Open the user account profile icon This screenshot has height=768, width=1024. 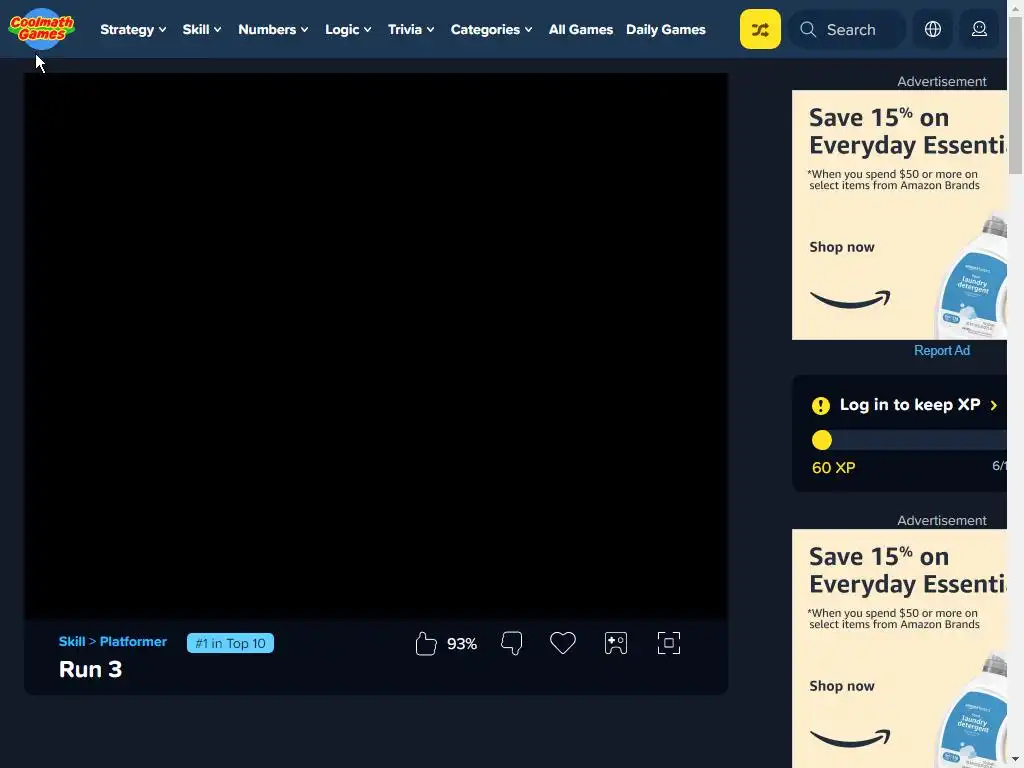tap(979, 29)
